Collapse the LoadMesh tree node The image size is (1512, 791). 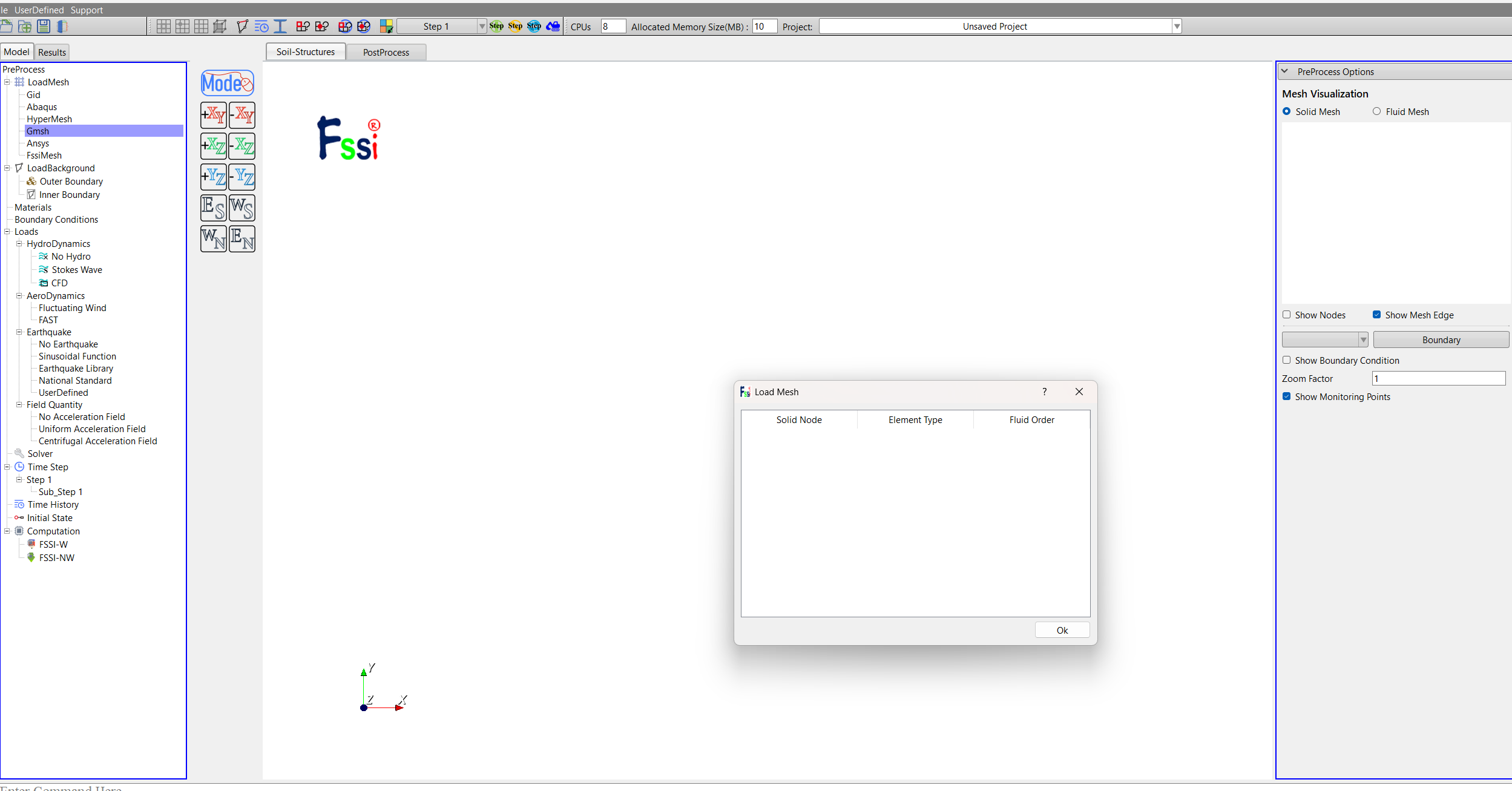pos(7,82)
